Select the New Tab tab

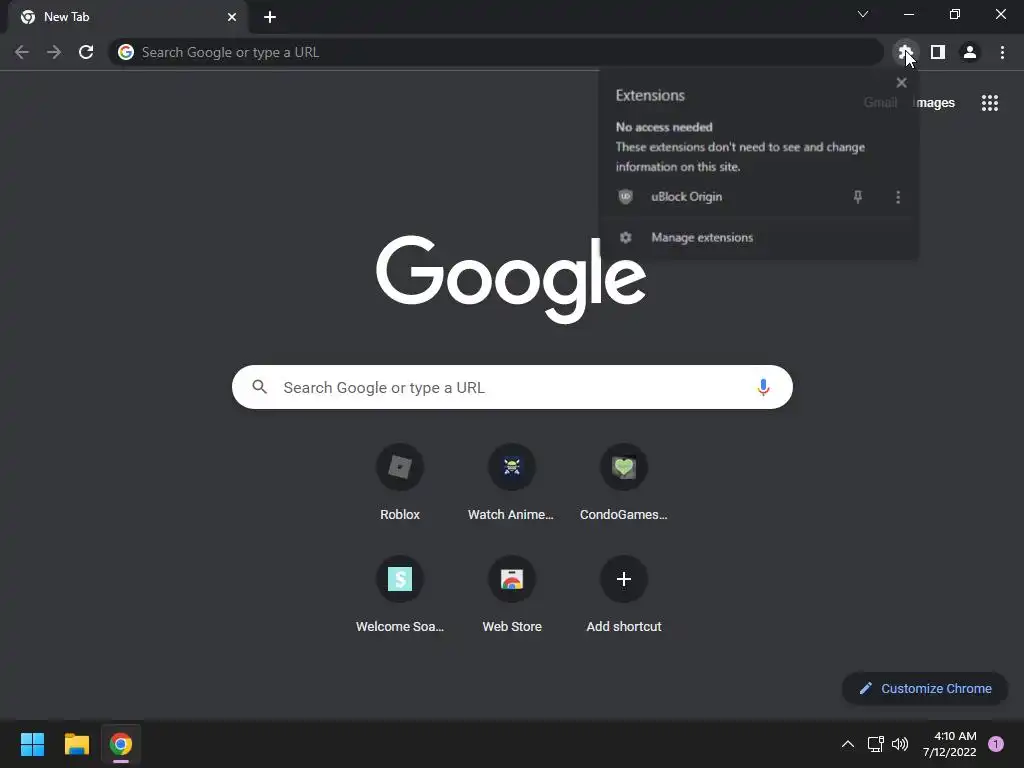pyautogui.click(x=127, y=17)
